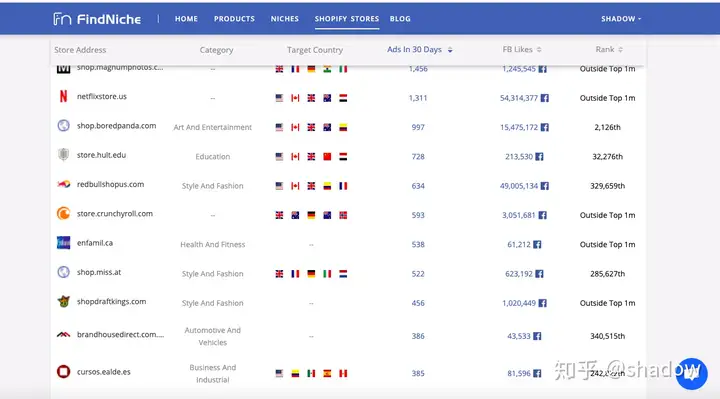Open Facebook icon in shop.miss.at row

pyautogui.click(x=539, y=274)
